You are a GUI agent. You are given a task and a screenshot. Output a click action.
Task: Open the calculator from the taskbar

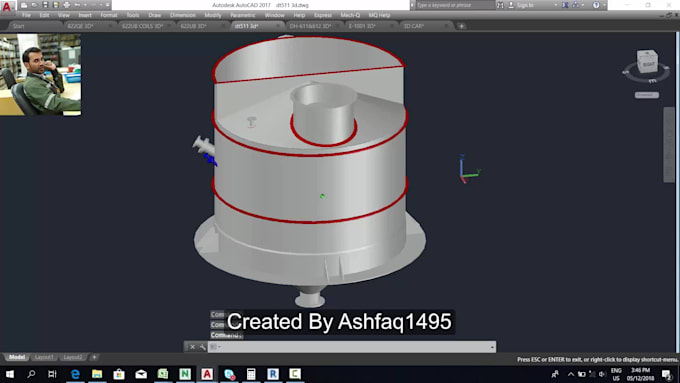pos(251,374)
